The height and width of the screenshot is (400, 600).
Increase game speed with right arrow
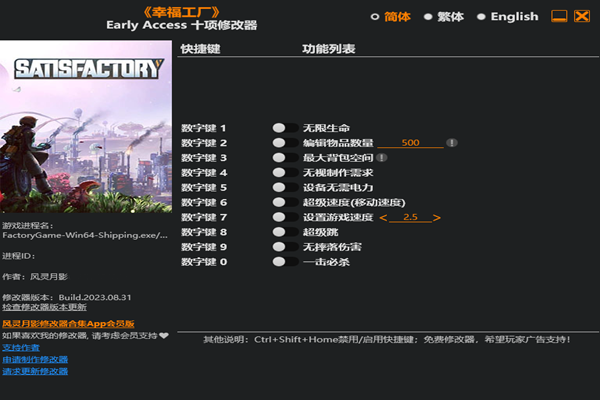coord(437,217)
